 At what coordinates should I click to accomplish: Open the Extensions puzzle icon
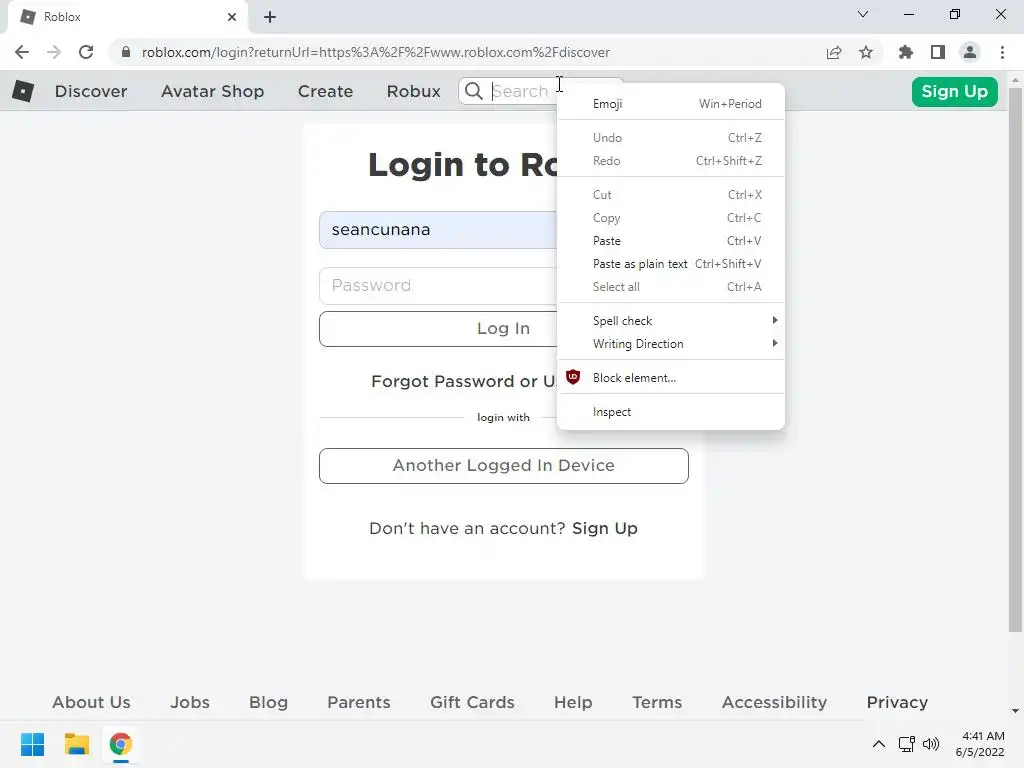coord(906,52)
